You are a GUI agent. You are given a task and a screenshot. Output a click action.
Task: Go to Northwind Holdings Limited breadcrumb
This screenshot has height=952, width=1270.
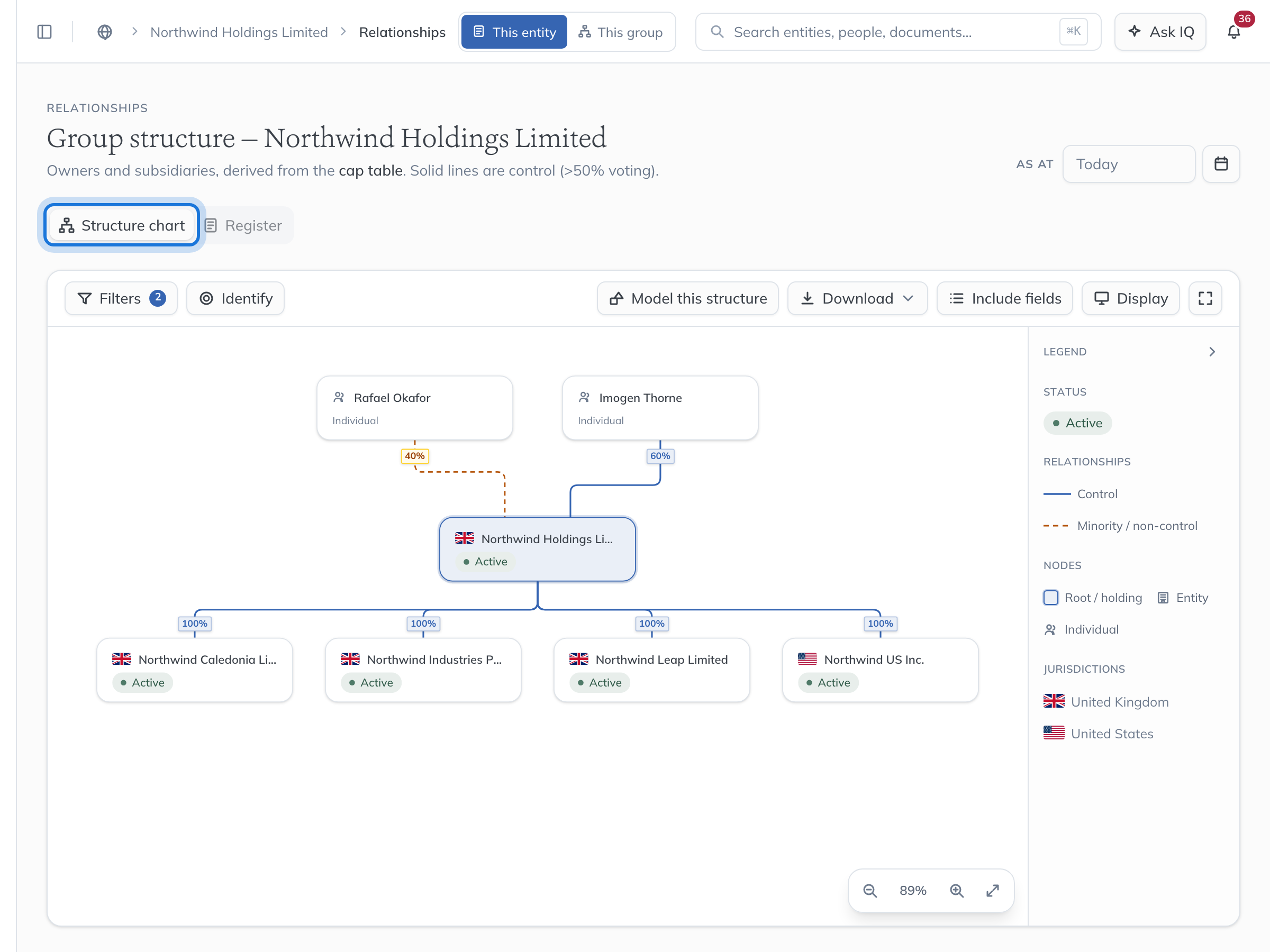[x=239, y=32]
